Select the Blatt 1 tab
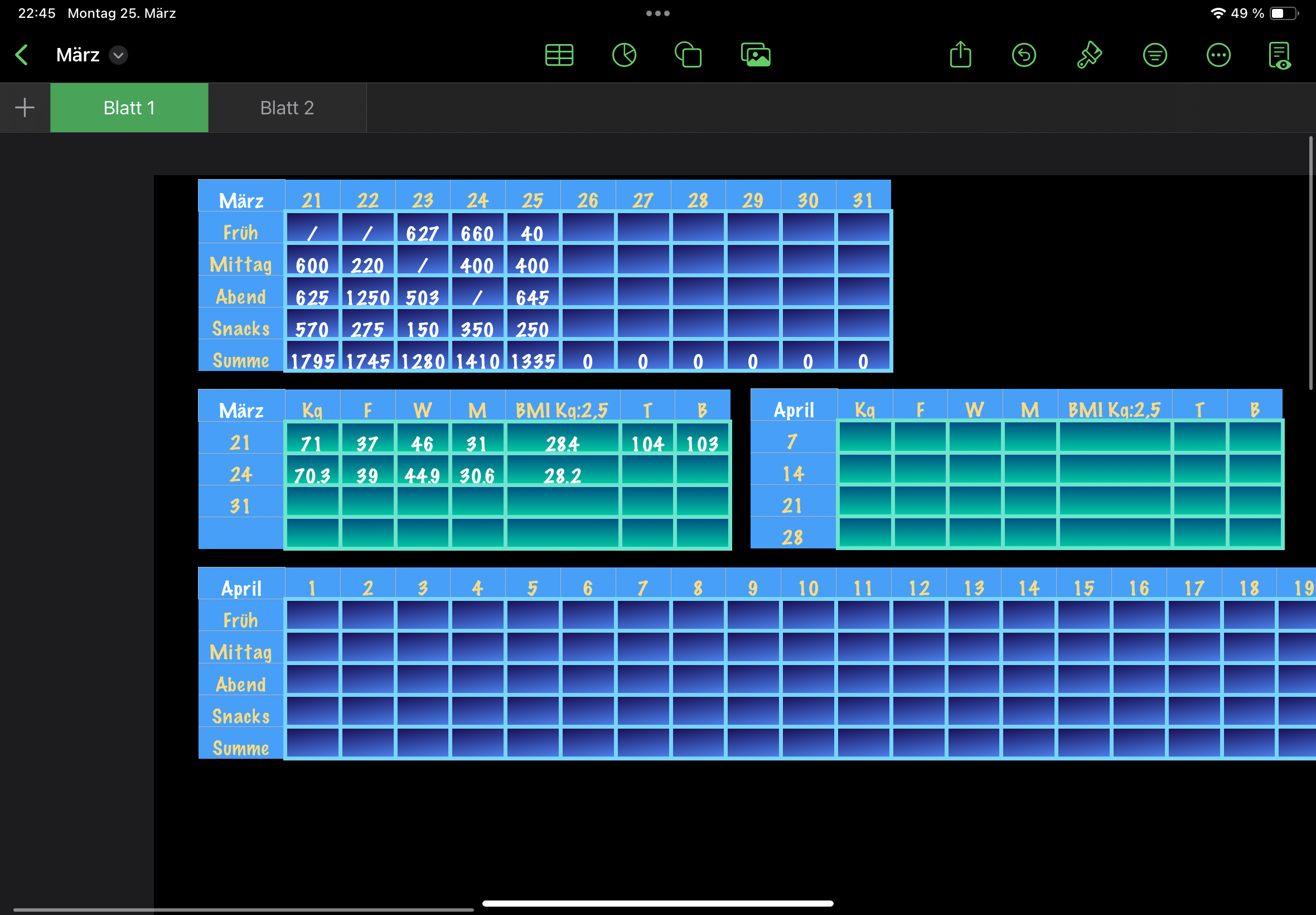 click(129, 108)
